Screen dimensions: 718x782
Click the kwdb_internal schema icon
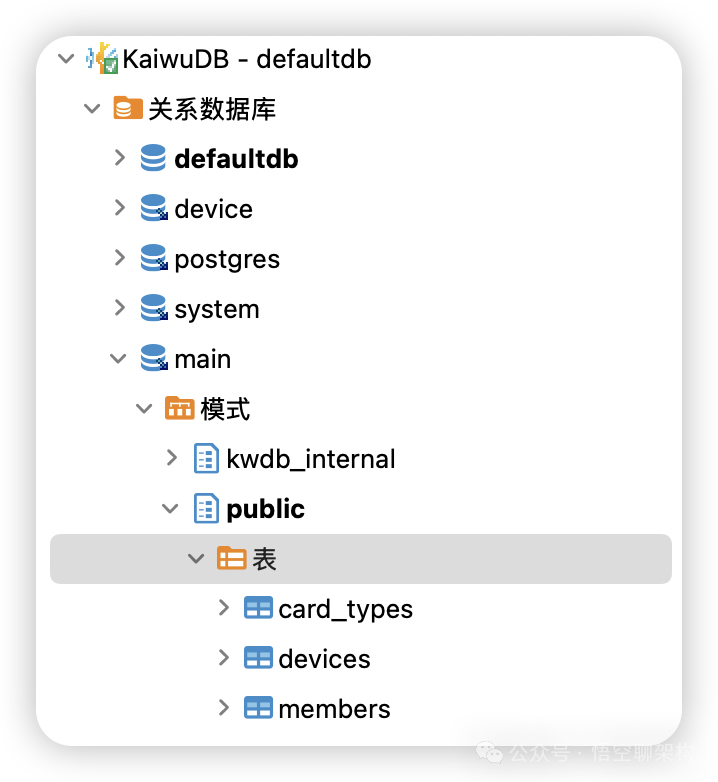[x=206, y=458]
